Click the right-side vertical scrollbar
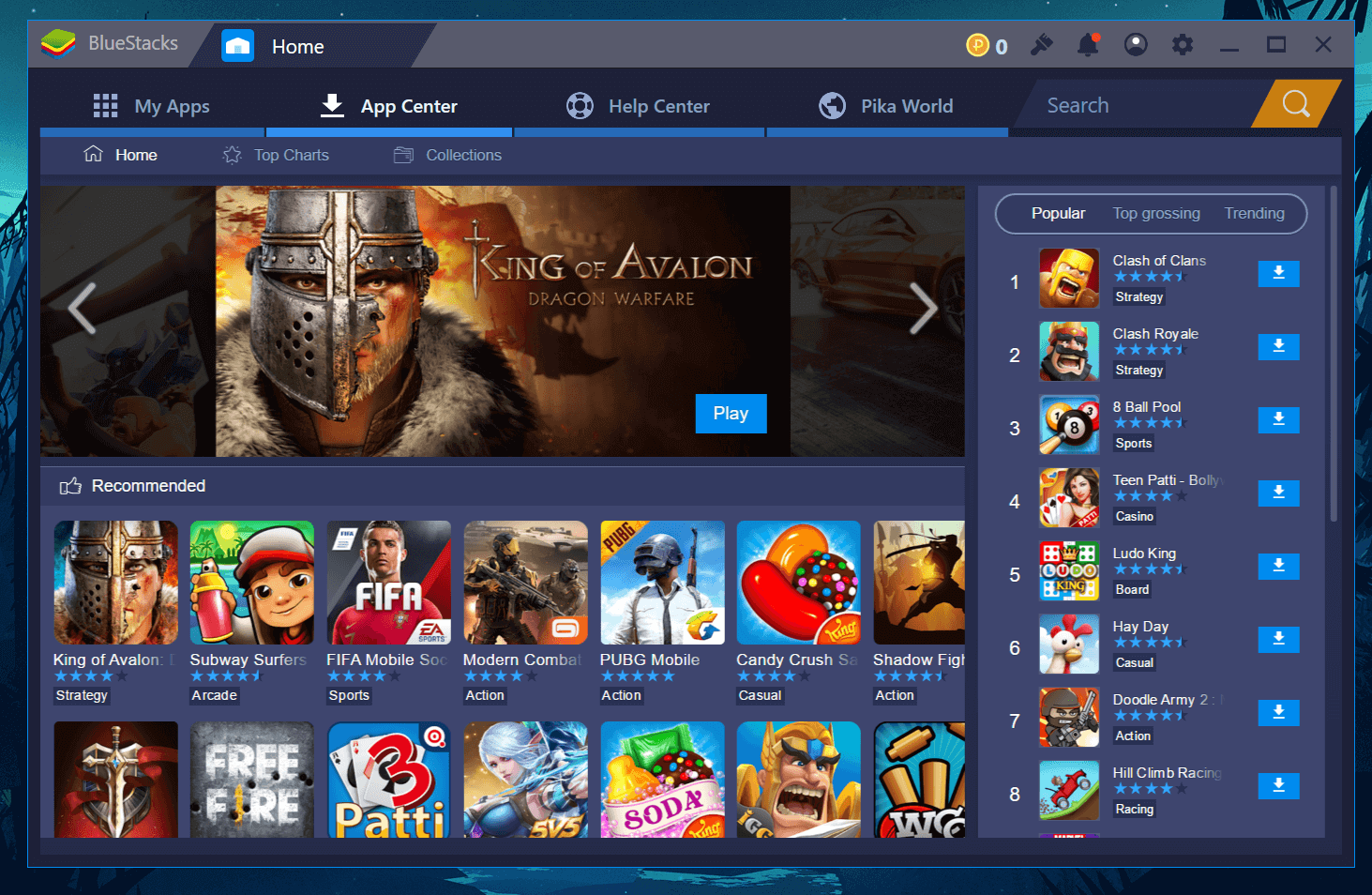This screenshot has height=895, width=1372. click(x=1334, y=355)
